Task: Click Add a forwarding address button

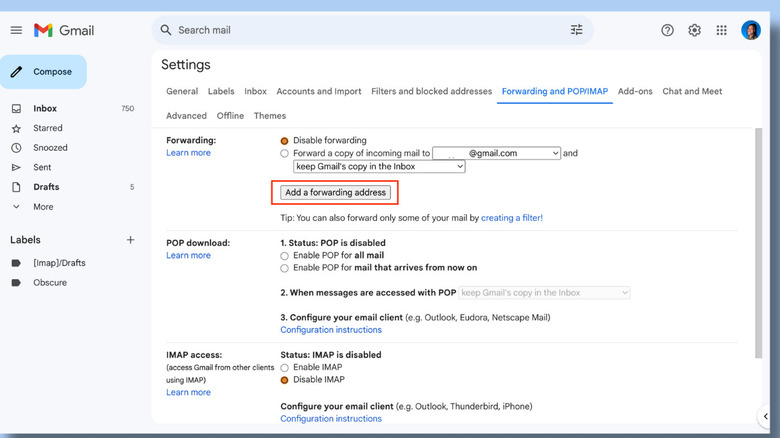Action: 335,192
